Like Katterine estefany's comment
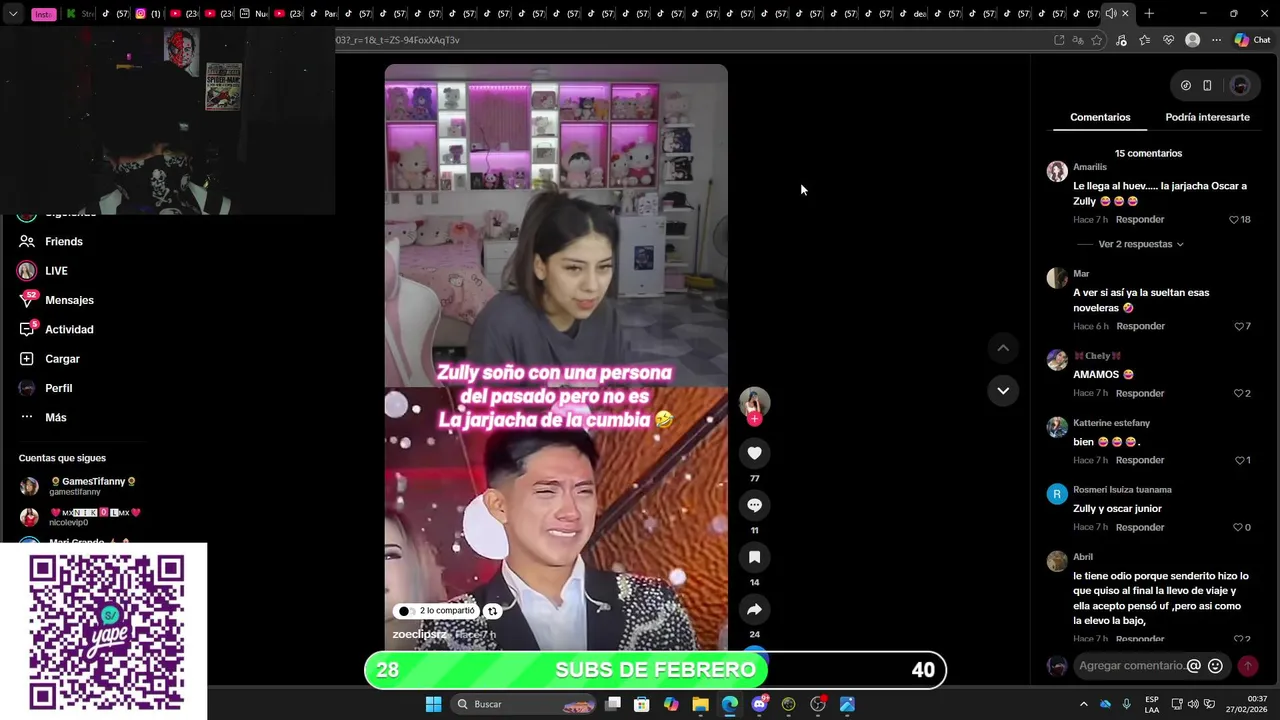 point(1242,460)
